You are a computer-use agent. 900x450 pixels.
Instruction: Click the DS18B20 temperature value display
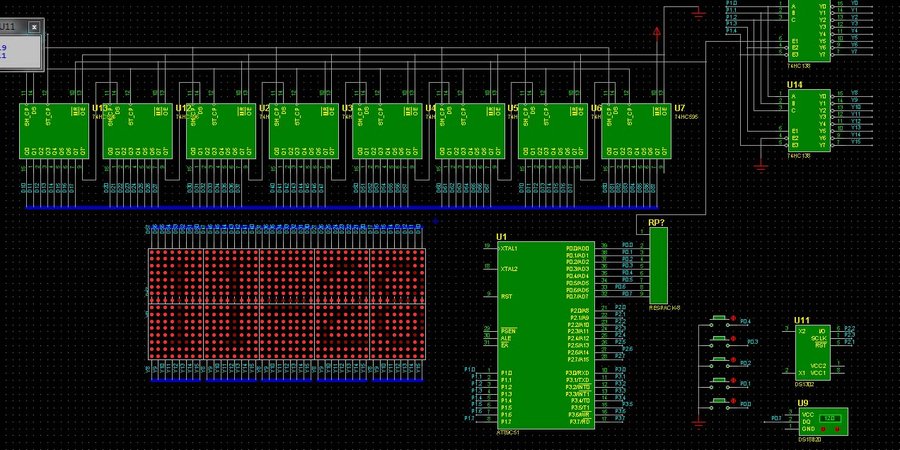pyautogui.click(x=829, y=418)
